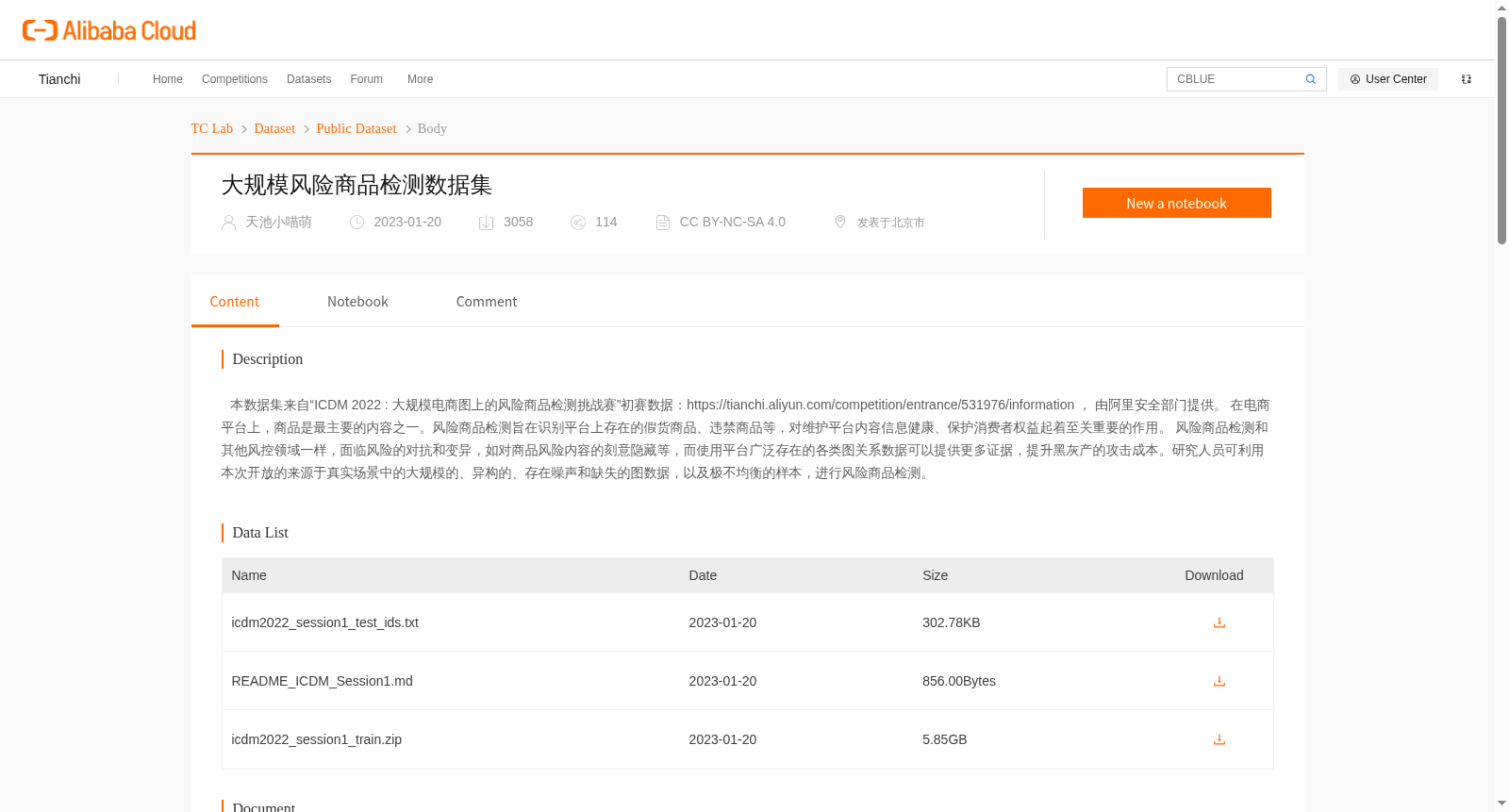The image size is (1509, 812).
Task: Switch to the Notebook tab
Action: point(357,302)
